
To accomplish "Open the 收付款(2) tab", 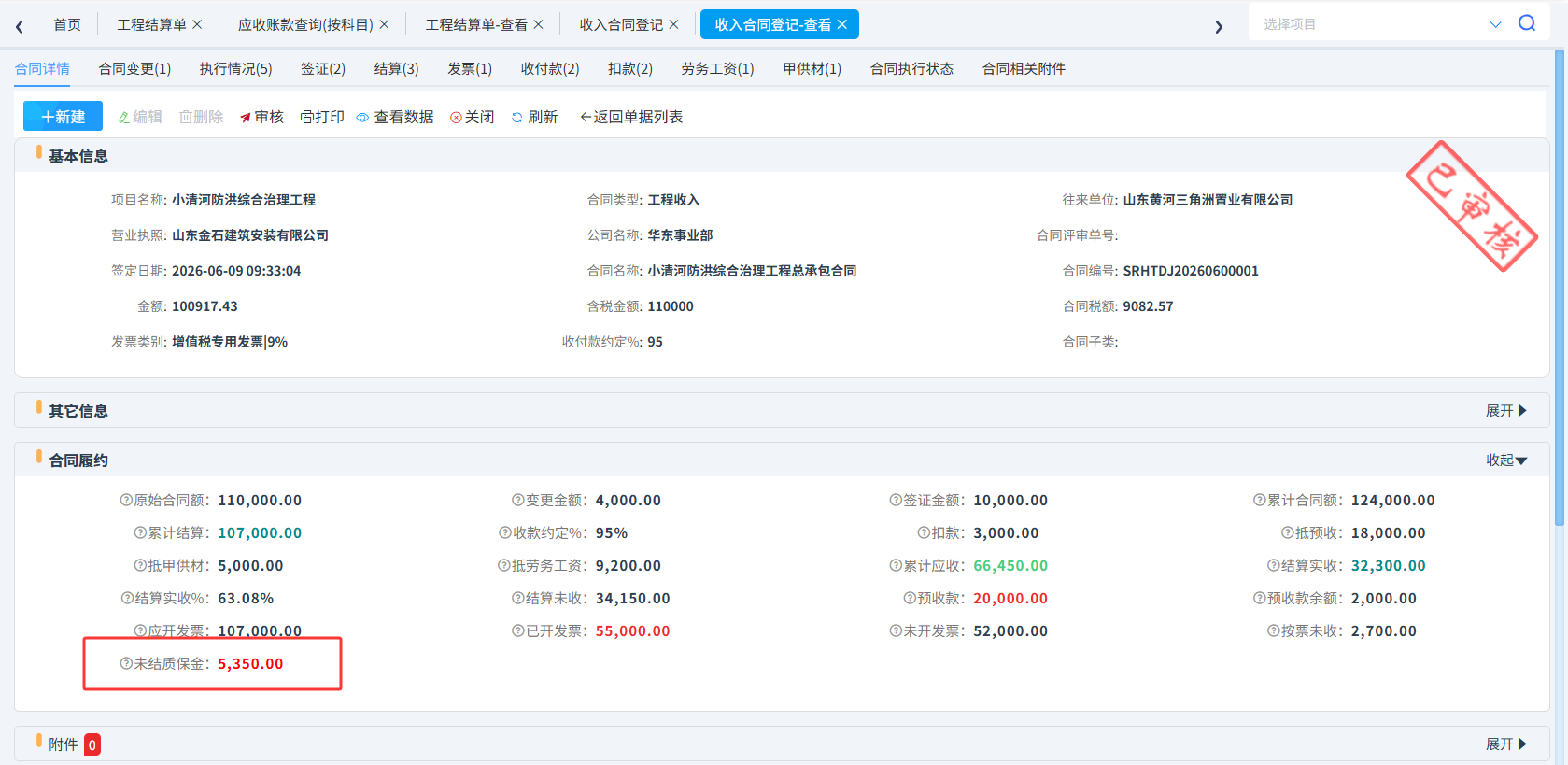I will pyautogui.click(x=550, y=68).
